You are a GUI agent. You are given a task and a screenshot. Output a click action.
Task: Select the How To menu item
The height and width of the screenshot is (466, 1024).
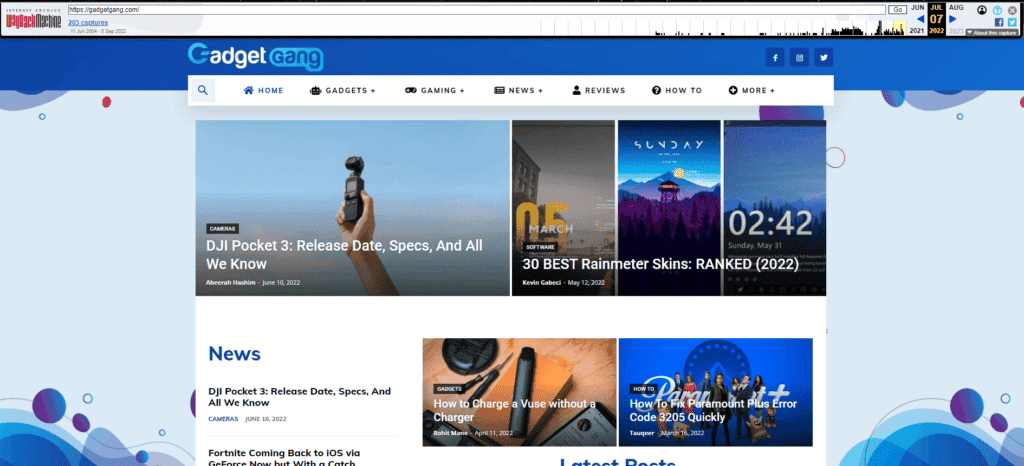pyautogui.click(x=677, y=90)
